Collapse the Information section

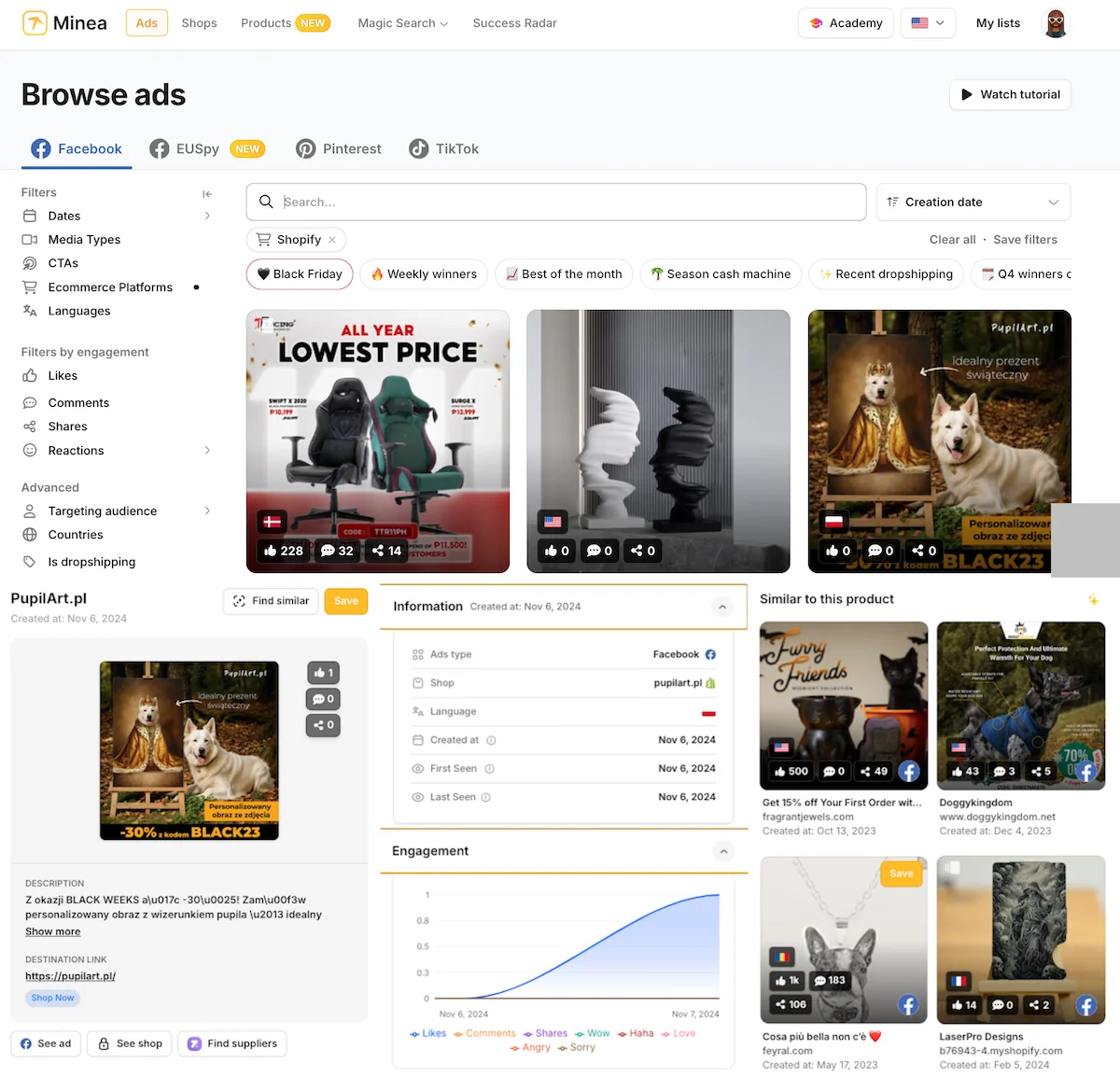tap(722, 607)
